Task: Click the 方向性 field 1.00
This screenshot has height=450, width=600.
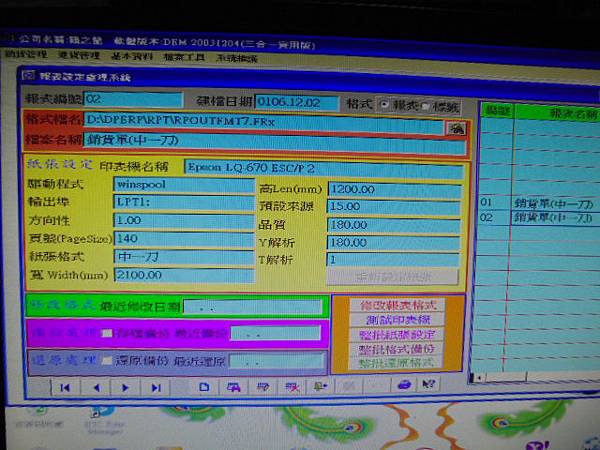Action: pyautogui.click(x=184, y=221)
